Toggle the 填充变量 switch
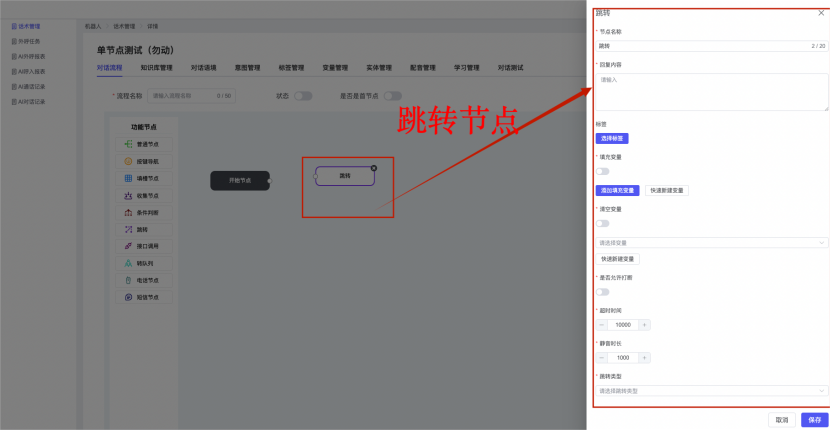Viewport: 830px width, 430px height. pyautogui.click(x=603, y=171)
